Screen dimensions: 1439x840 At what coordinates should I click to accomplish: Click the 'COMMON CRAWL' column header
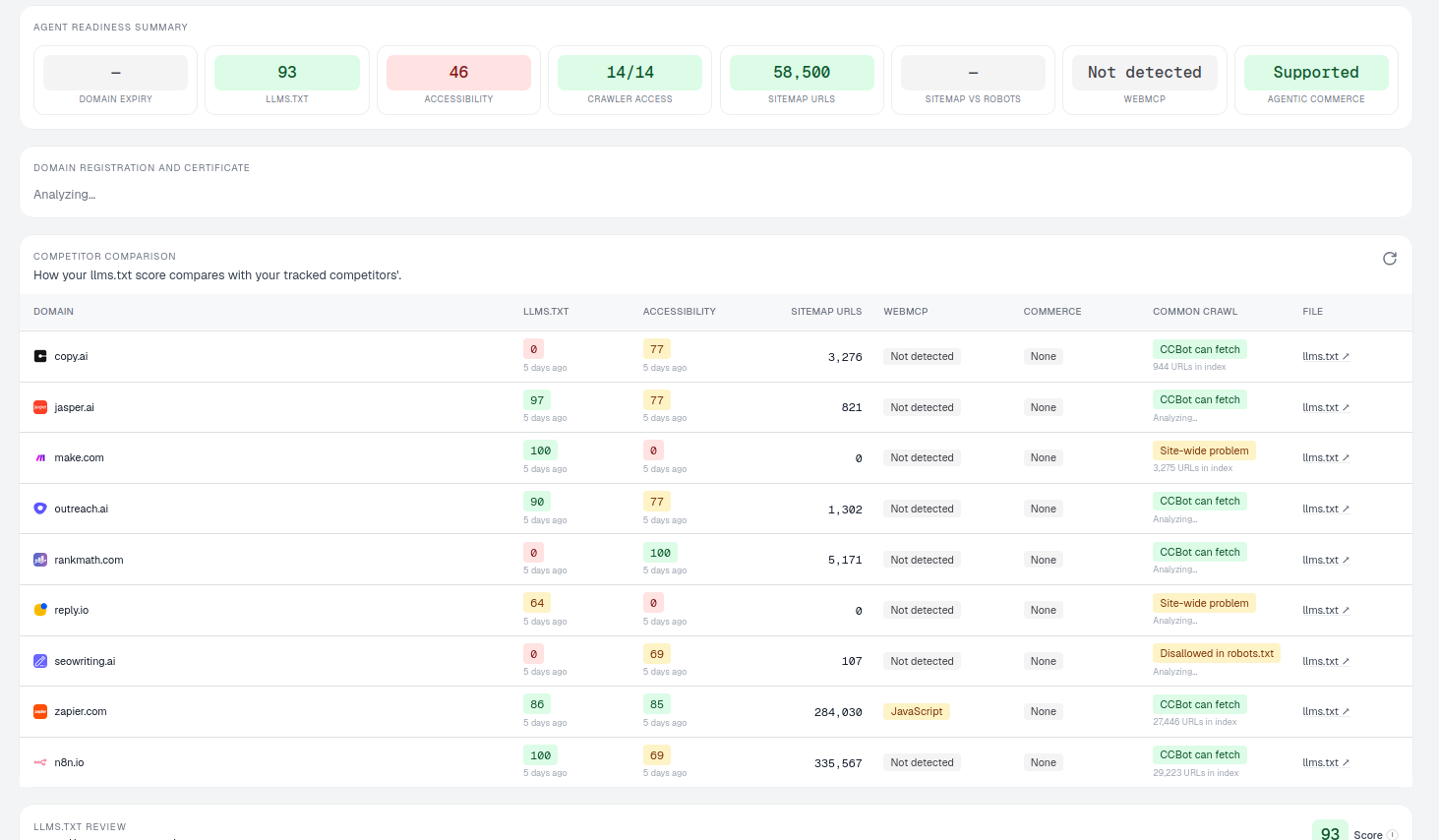coord(1195,312)
